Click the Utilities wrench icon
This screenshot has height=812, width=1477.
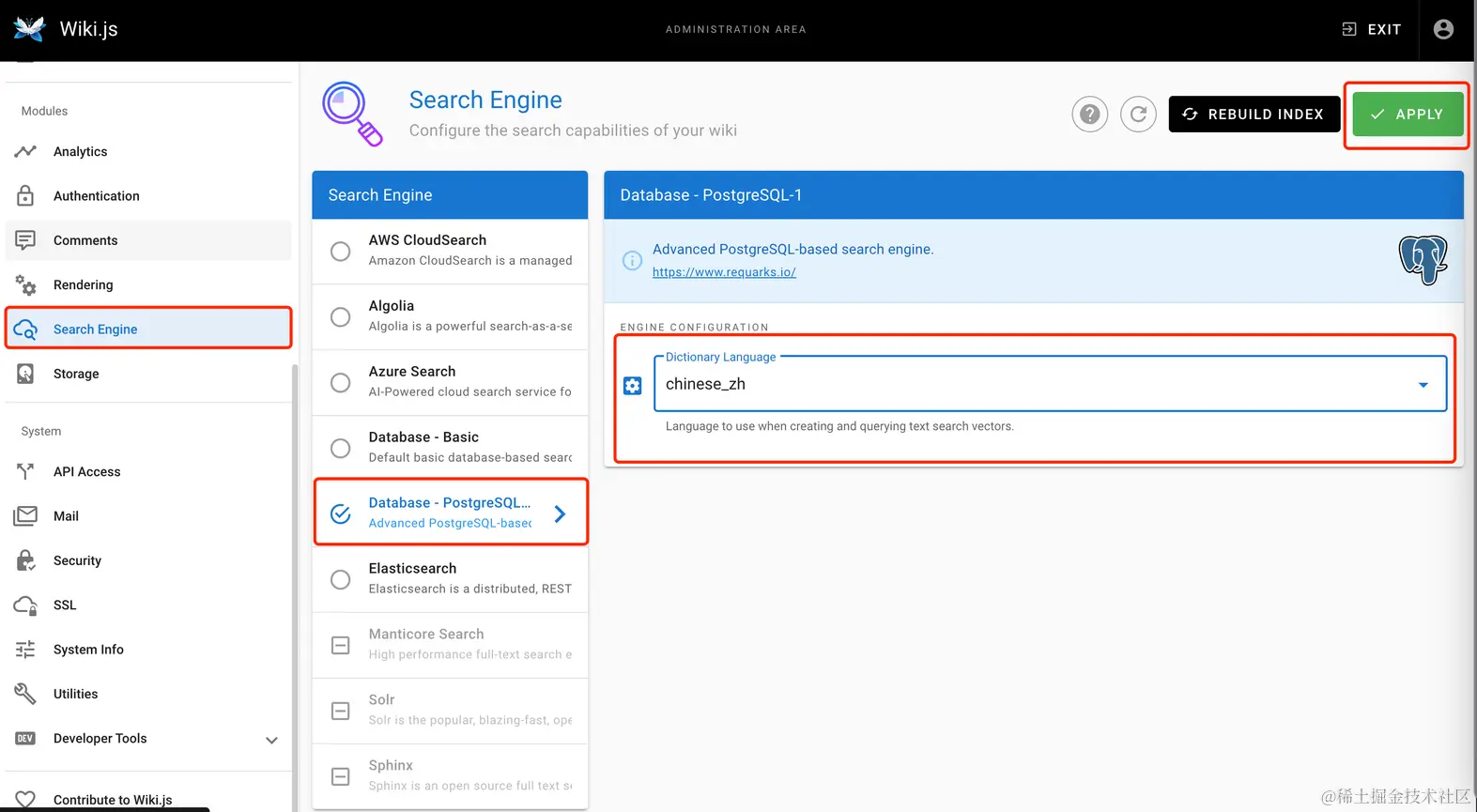pyautogui.click(x=25, y=694)
